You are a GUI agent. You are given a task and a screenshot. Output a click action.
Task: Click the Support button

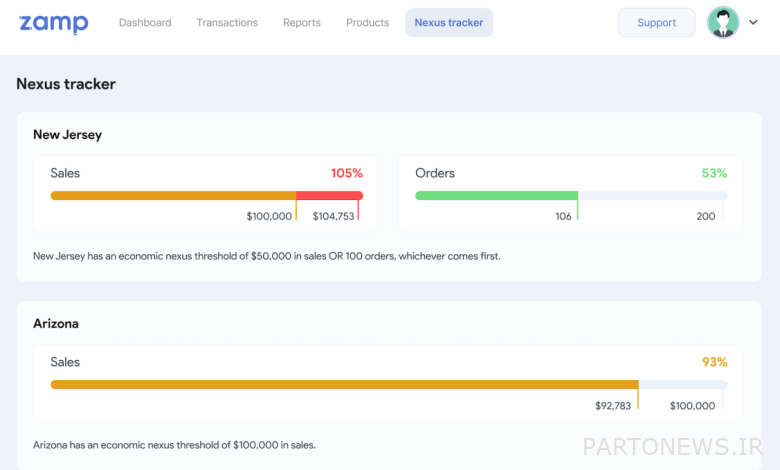coord(656,22)
